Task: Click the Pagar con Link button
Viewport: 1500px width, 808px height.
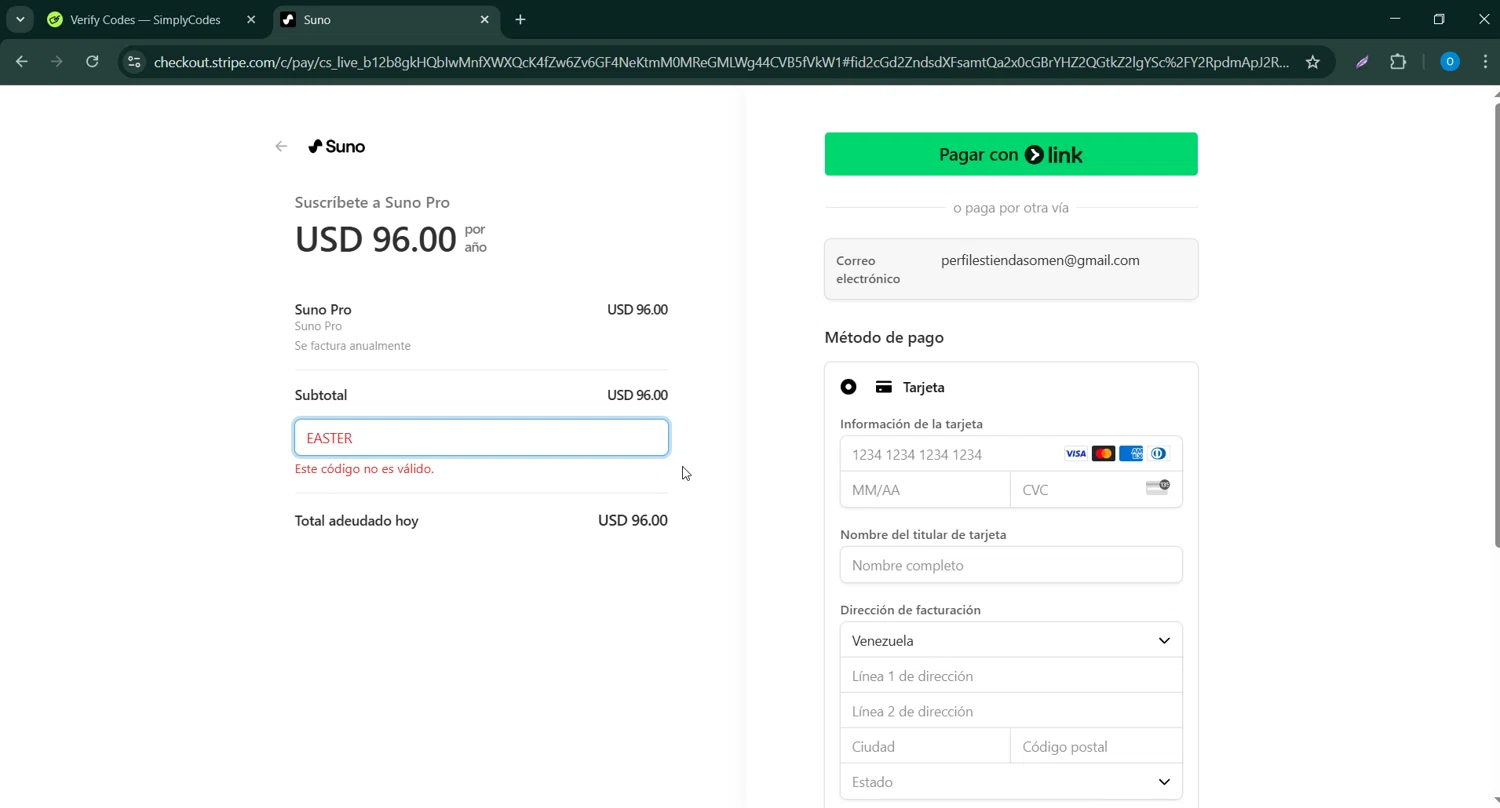Action: coord(1010,154)
